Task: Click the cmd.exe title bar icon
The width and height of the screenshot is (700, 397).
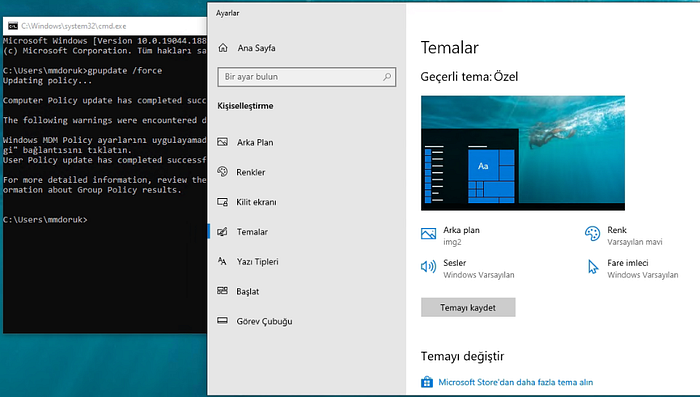Action: pos(13,26)
